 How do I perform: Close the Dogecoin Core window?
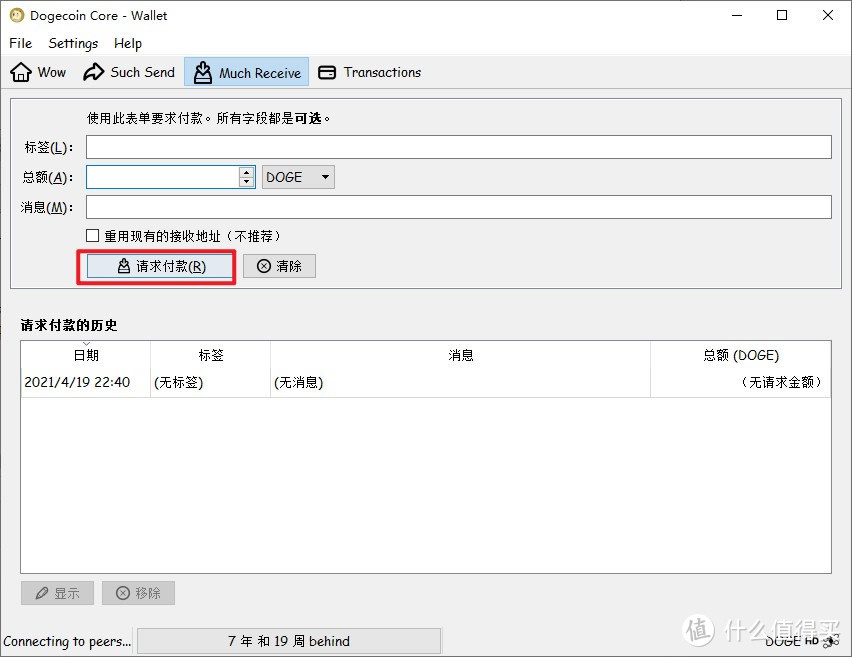click(x=828, y=15)
